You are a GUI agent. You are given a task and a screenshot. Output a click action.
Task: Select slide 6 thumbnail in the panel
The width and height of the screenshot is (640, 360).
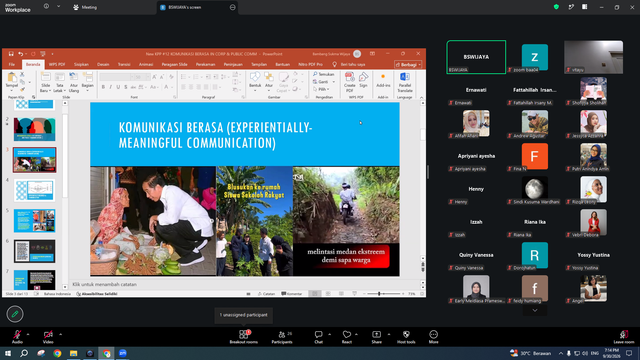(34, 251)
